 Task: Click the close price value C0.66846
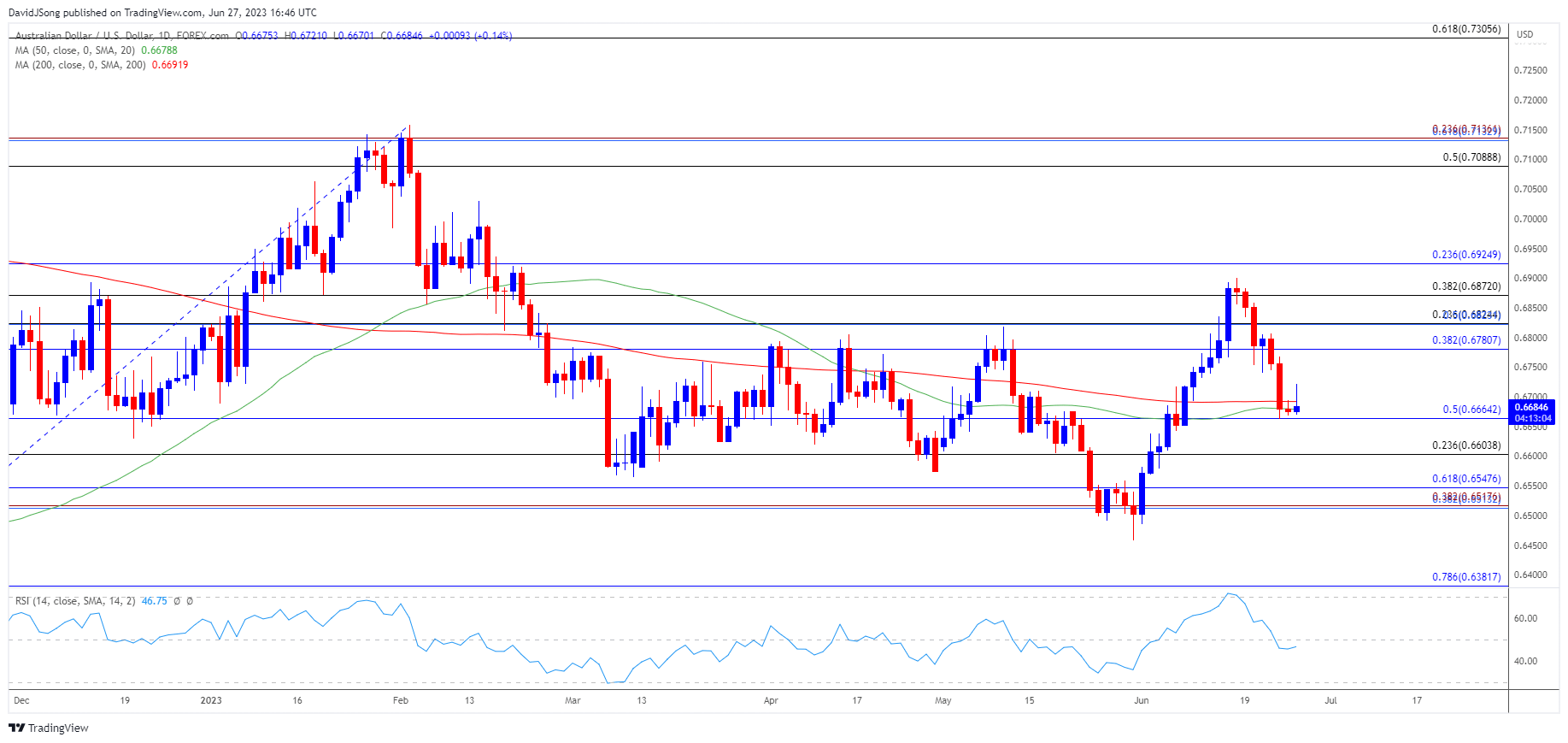[x=402, y=36]
